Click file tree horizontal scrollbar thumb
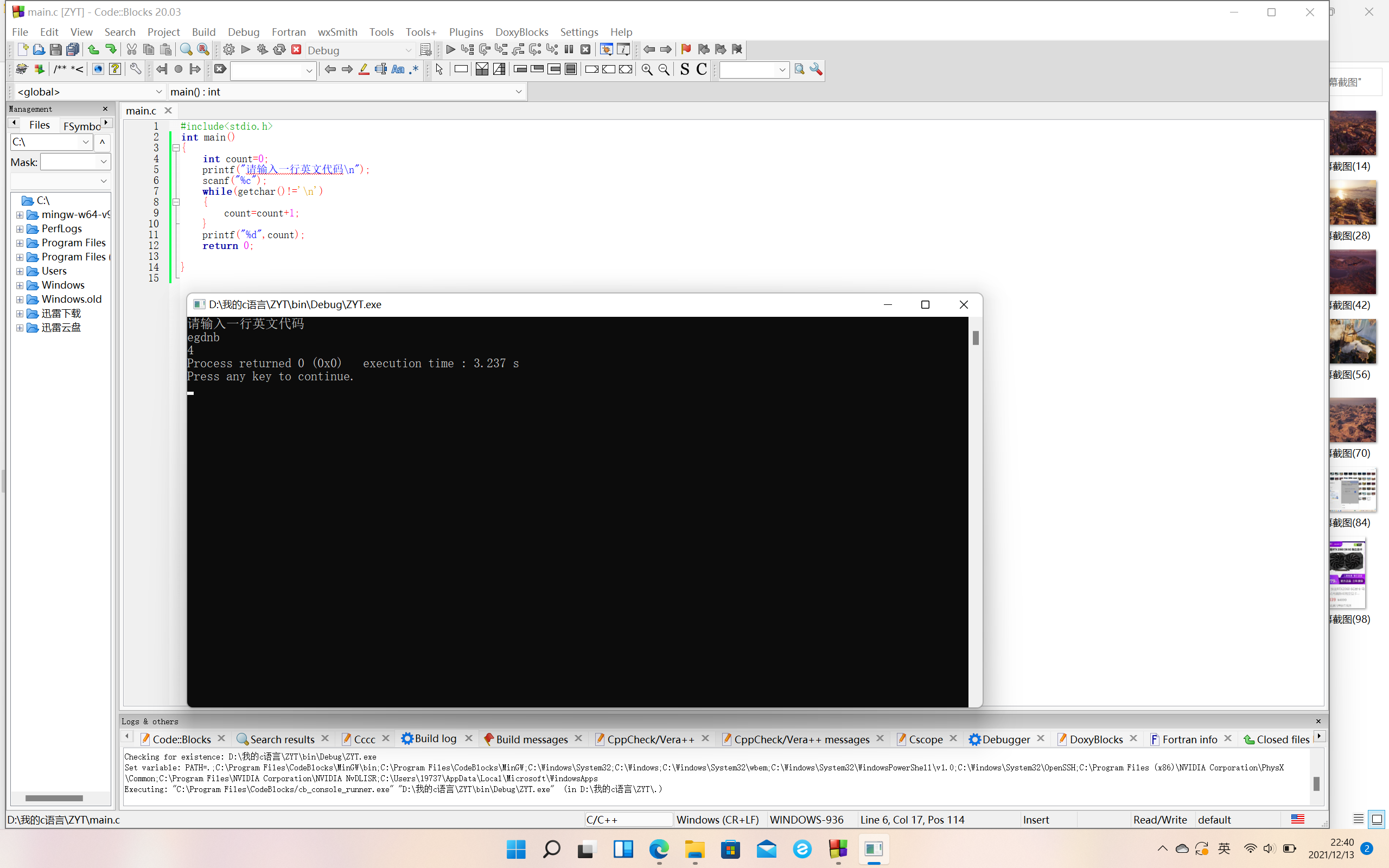1389x868 pixels. tap(54, 798)
